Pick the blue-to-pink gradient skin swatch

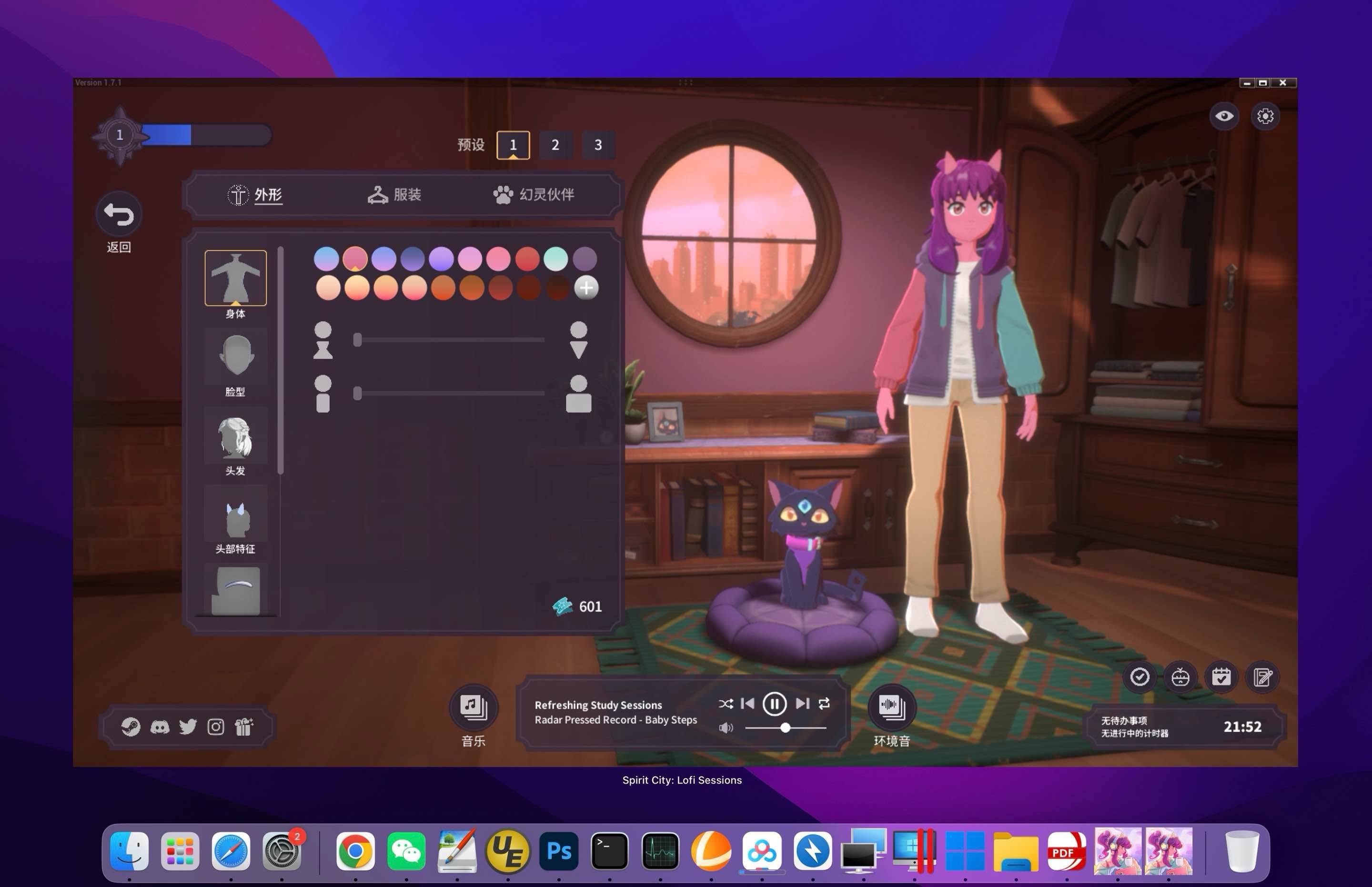click(326, 259)
